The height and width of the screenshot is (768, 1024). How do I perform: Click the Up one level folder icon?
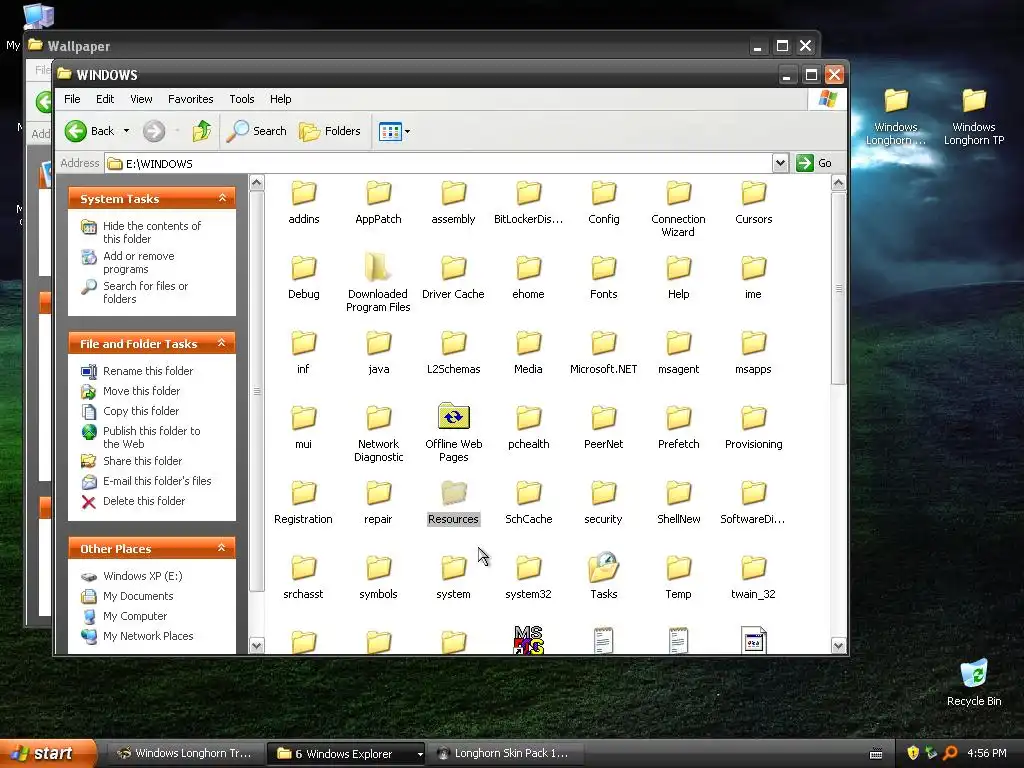(x=202, y=131)
